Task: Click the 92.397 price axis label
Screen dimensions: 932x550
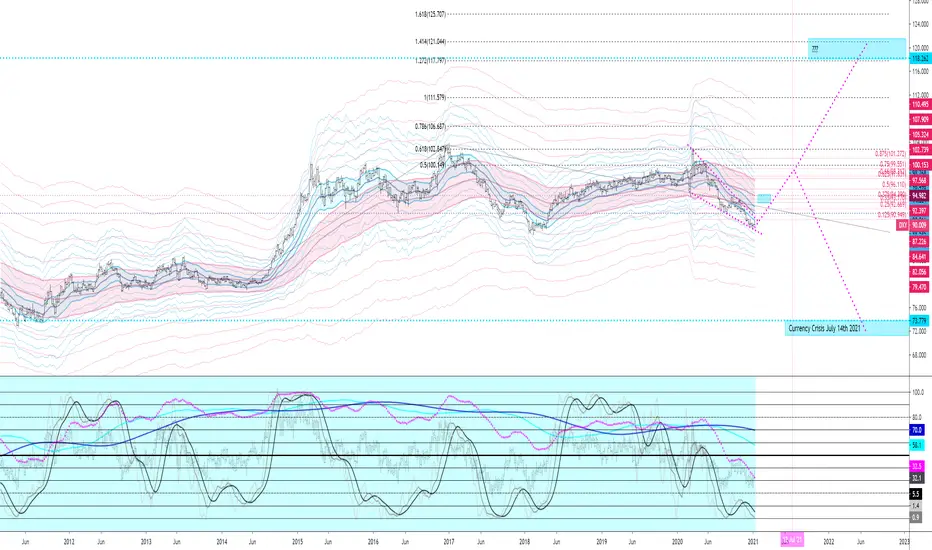Action: tap(919, 211)
